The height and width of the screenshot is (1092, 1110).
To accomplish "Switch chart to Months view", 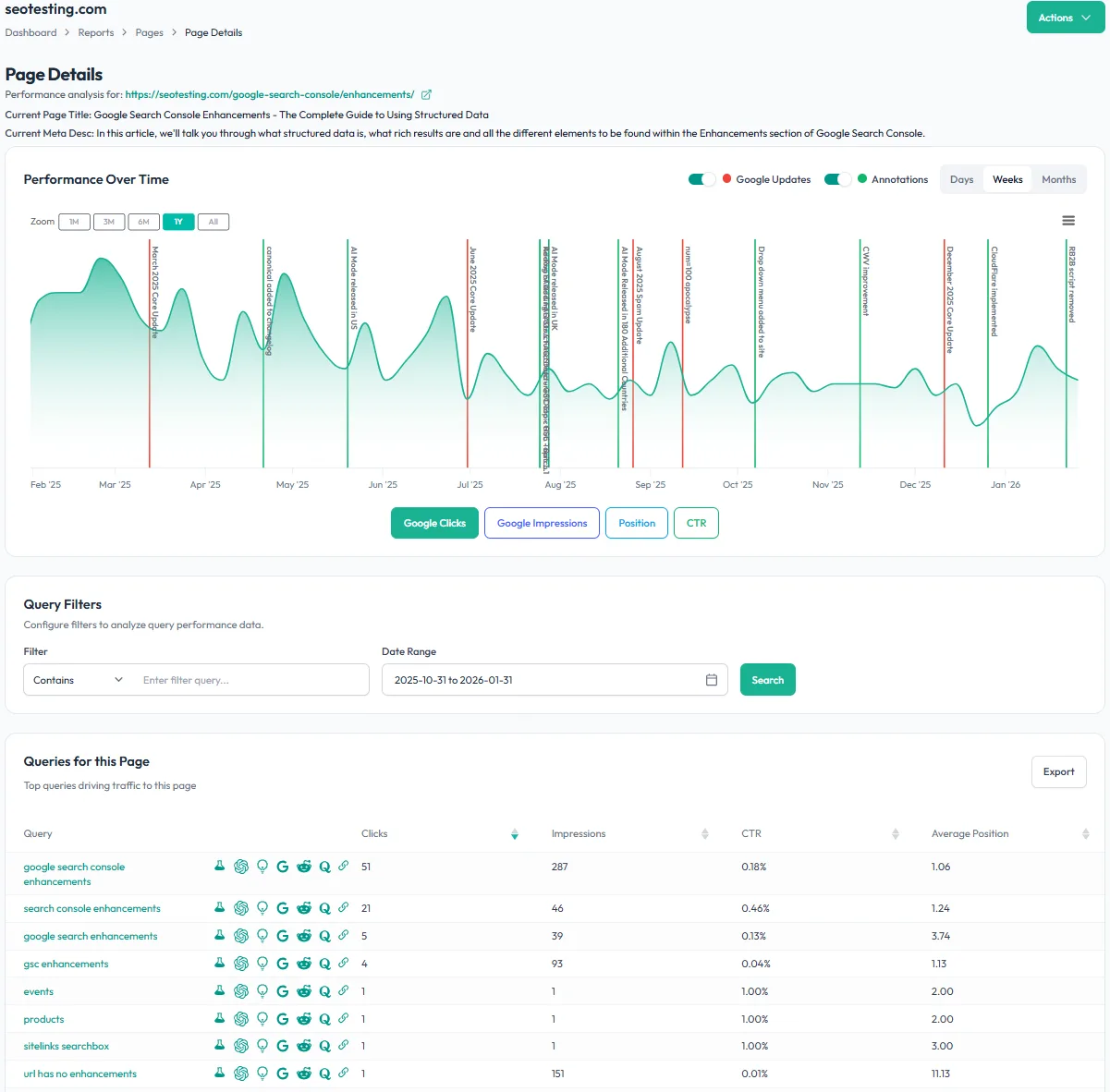I will pos(1058,179).
